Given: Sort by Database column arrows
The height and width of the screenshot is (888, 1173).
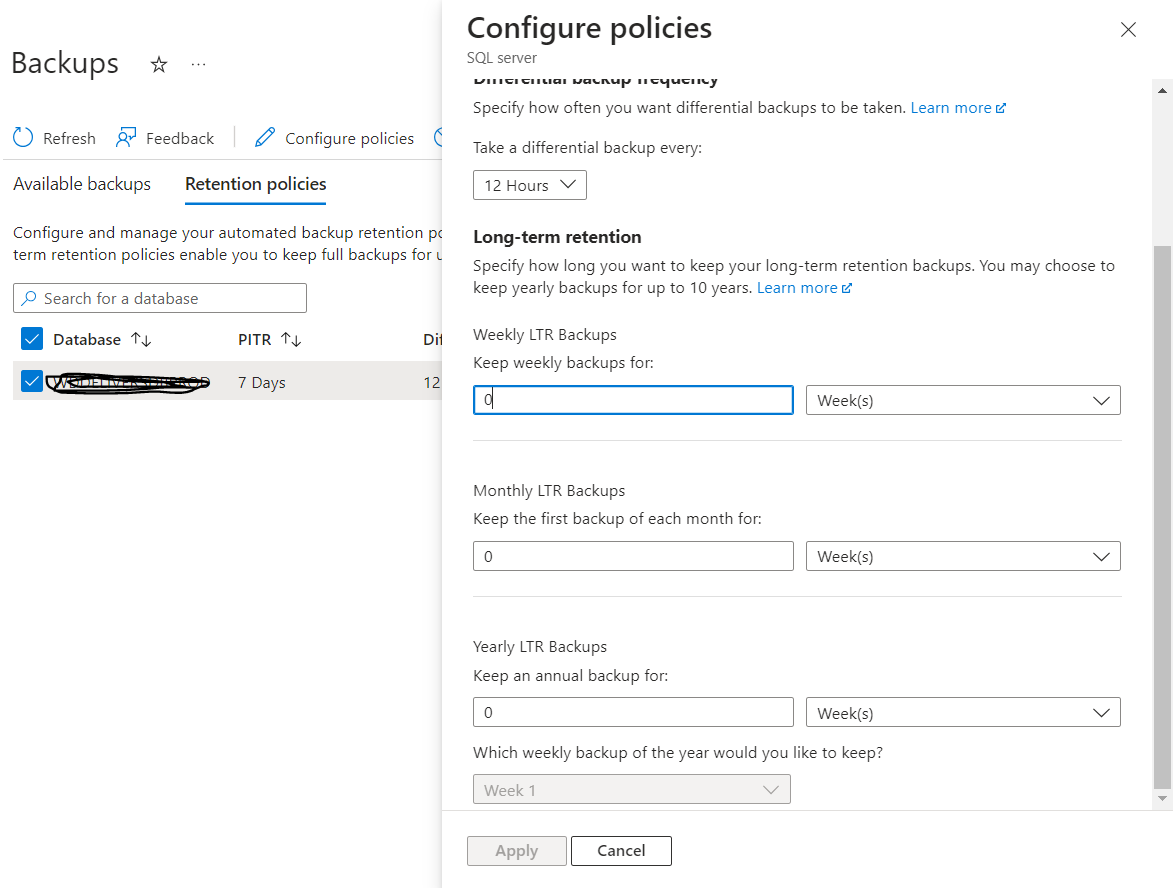Looking at the screenshot, I should tap(141, 340).
